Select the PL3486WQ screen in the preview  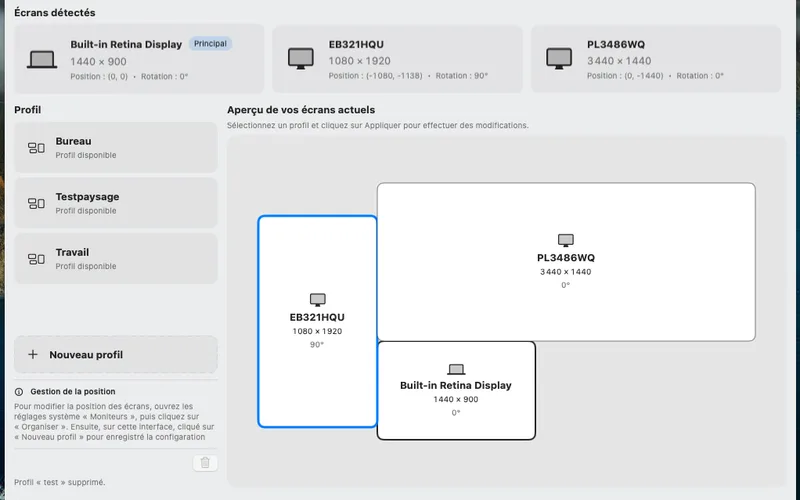point(566,262)
